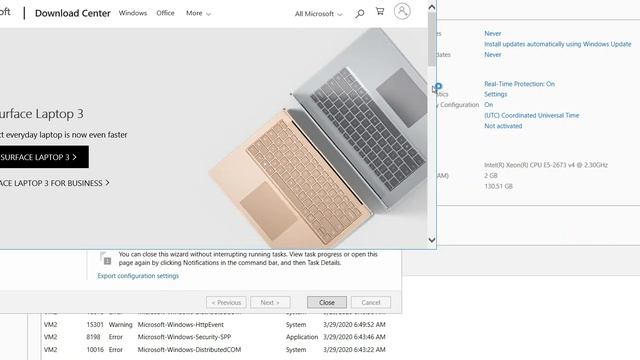Open the shopping cart icon
This screenshot has height=360, width=640.
coord(380,11)
